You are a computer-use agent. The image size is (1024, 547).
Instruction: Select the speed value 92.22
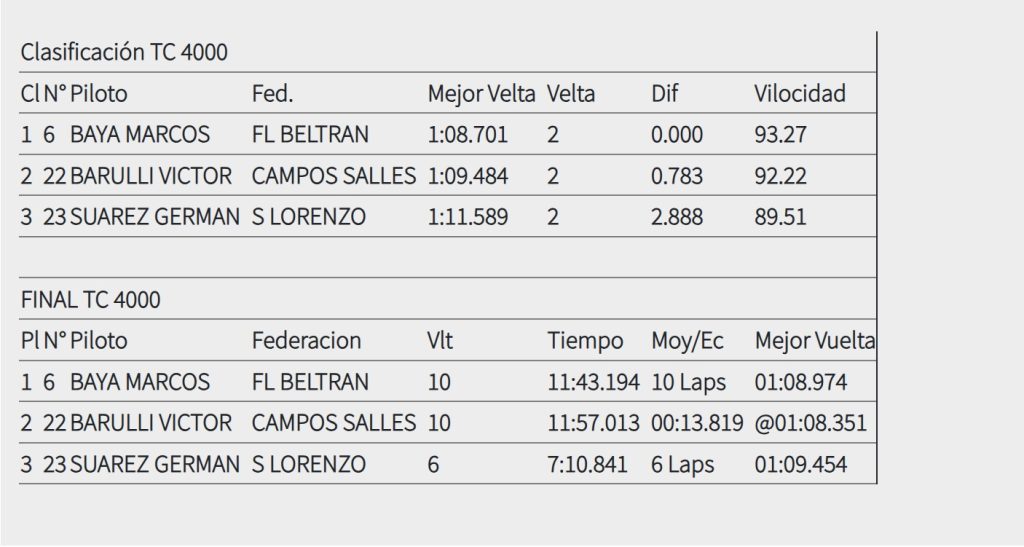(x=780, y=176)
